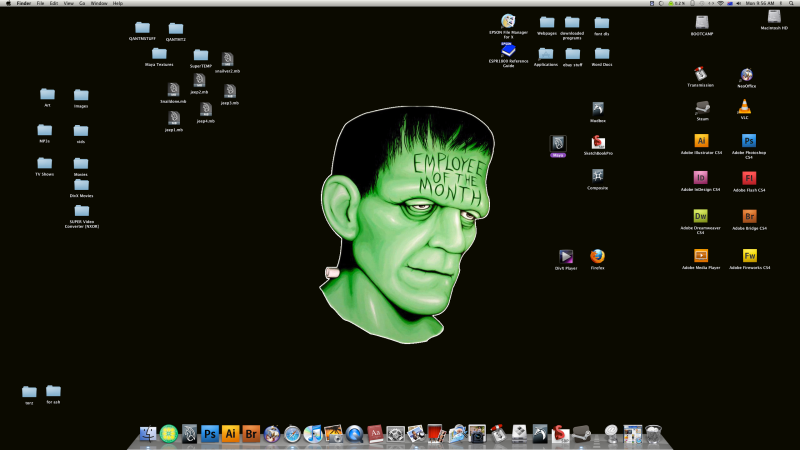The height and width of the screenshot is (450, 800).
Task: Click Illustrator icon in the Dock
Action: click(x=230, y=434)
